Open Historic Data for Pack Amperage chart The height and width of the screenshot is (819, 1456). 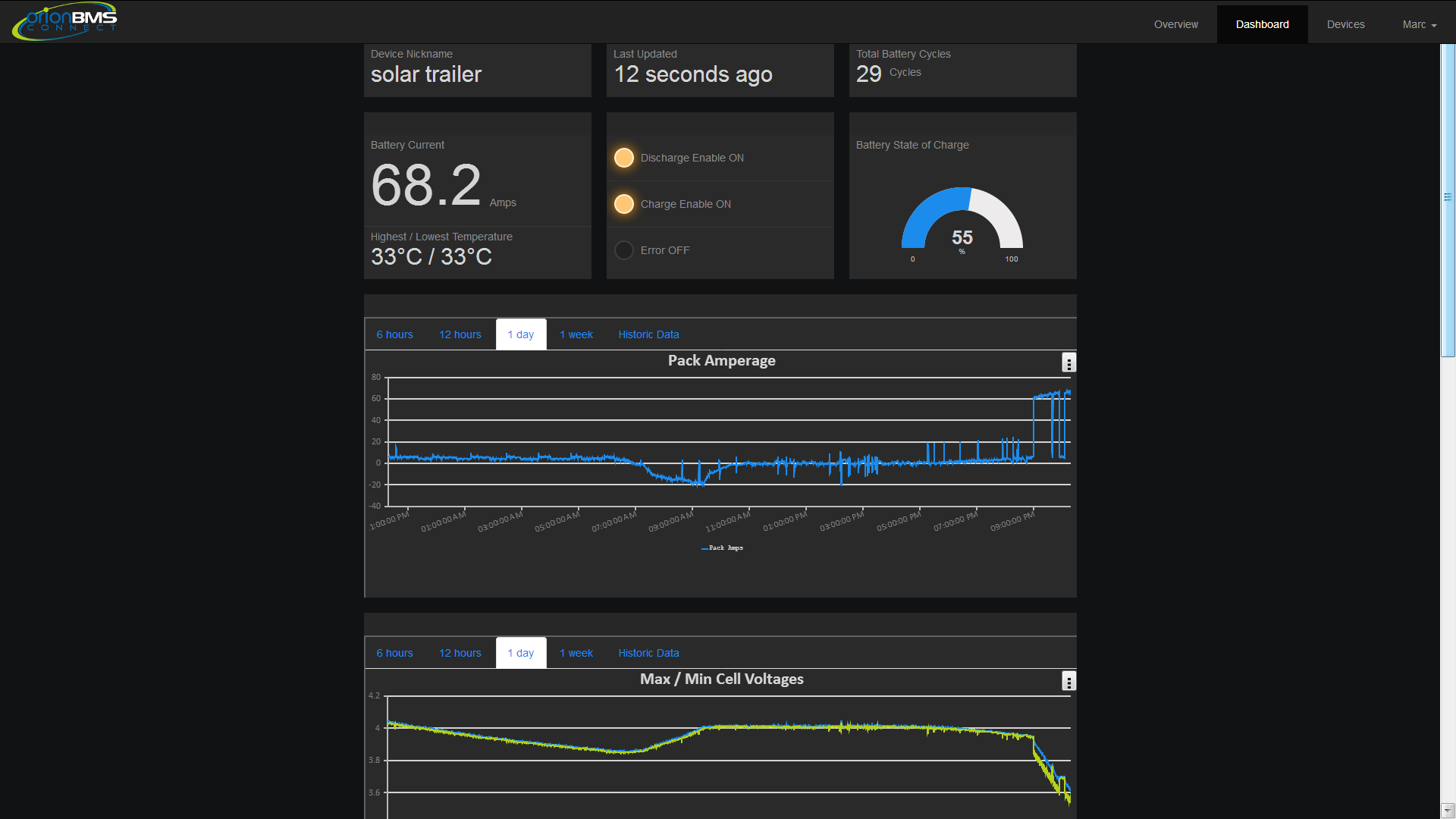(648, 334)
